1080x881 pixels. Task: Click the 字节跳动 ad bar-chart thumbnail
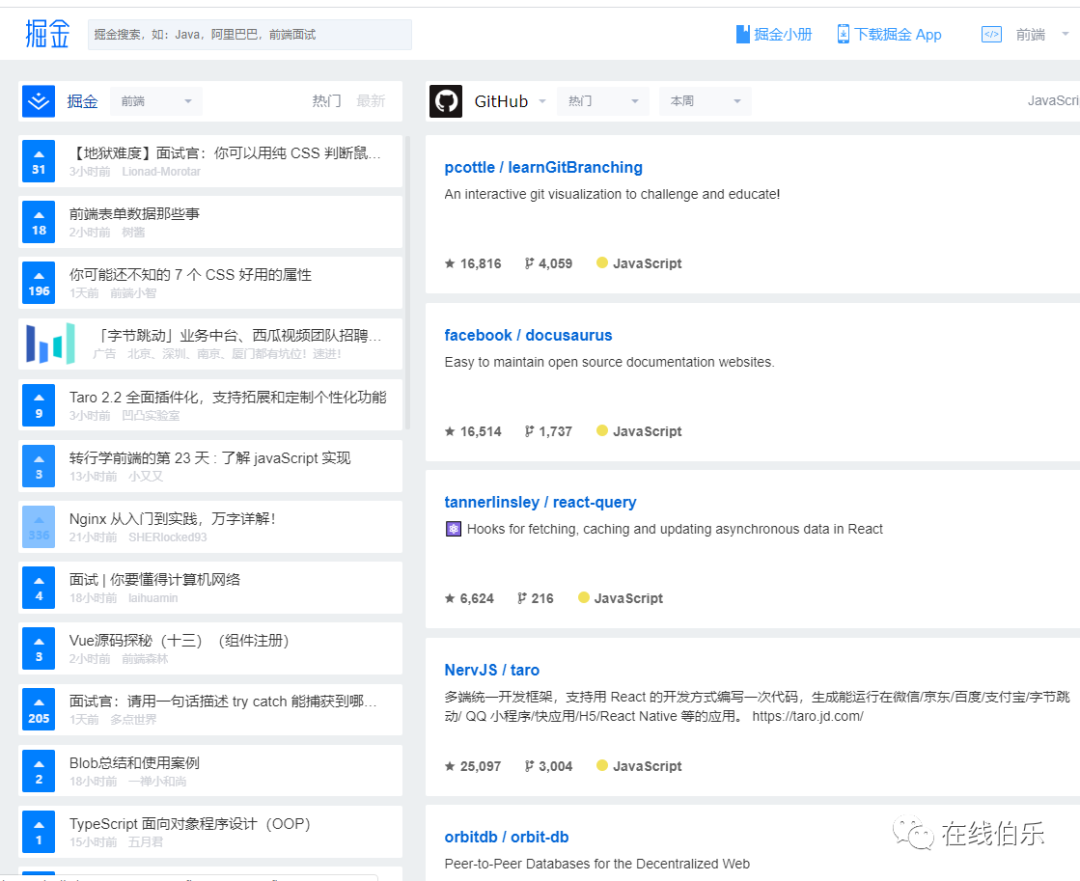pyautogui.click(x=50, y=343)
